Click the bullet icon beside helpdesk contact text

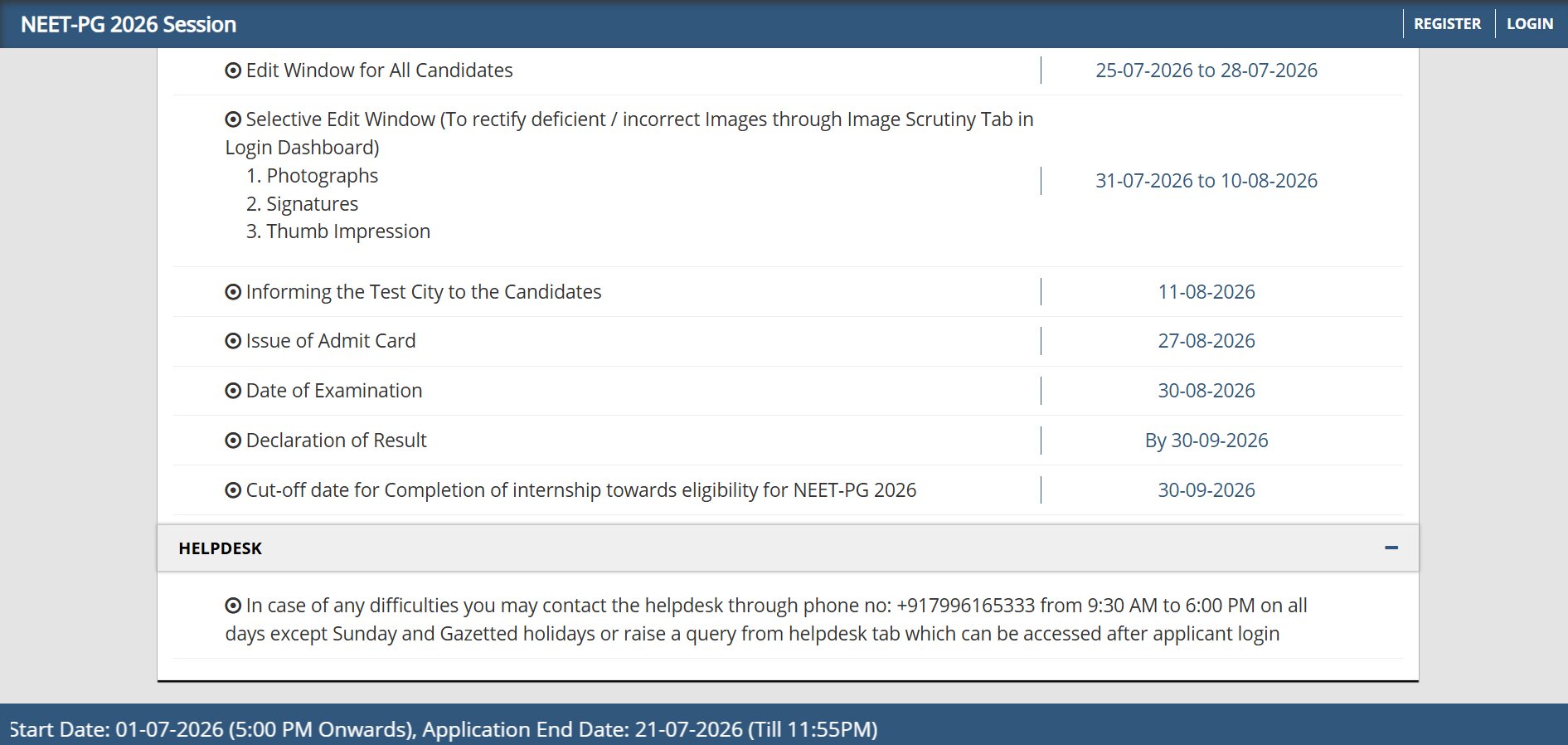click(233, 606)
